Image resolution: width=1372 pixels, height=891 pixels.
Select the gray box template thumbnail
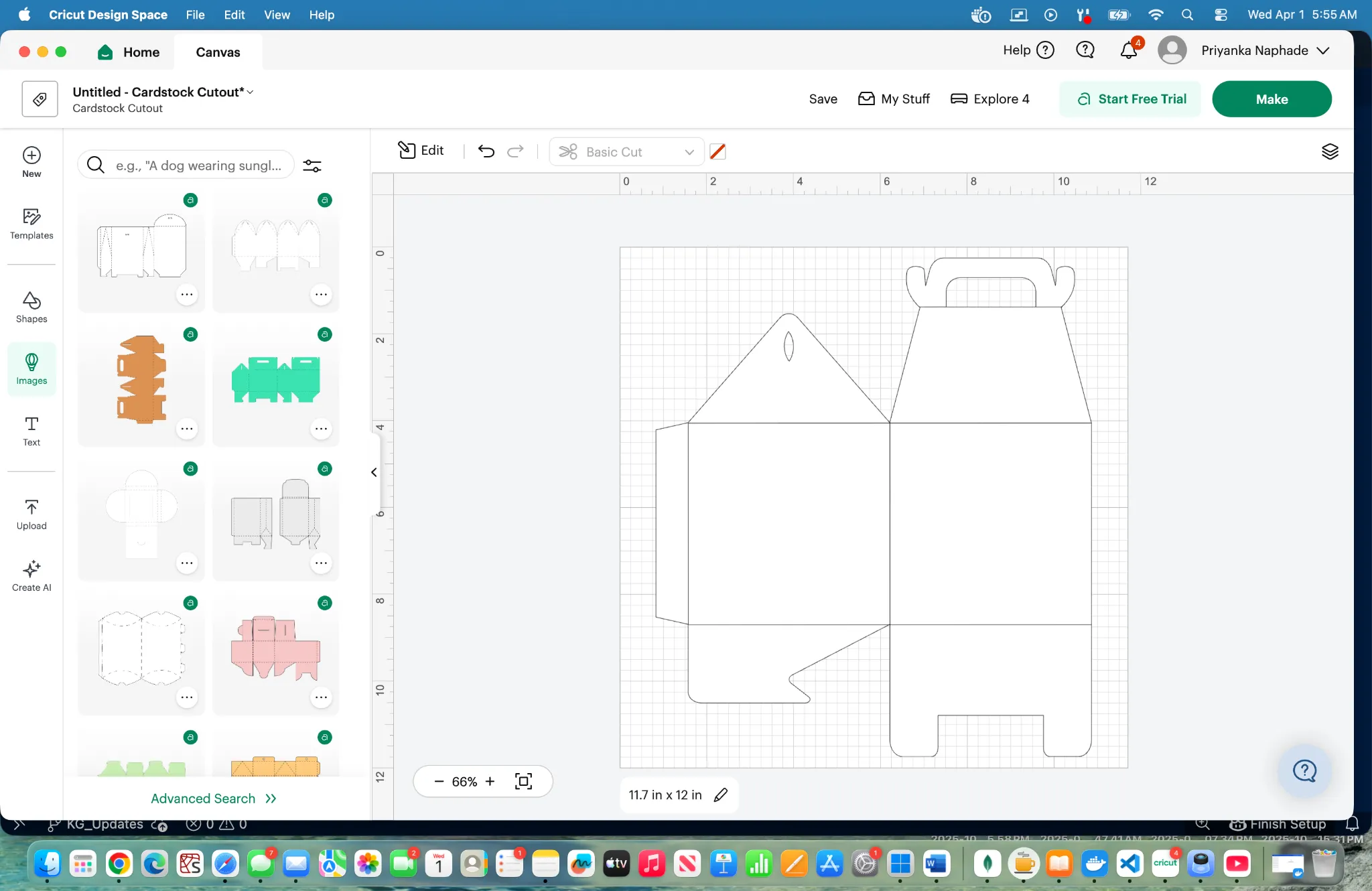(276, 514)
